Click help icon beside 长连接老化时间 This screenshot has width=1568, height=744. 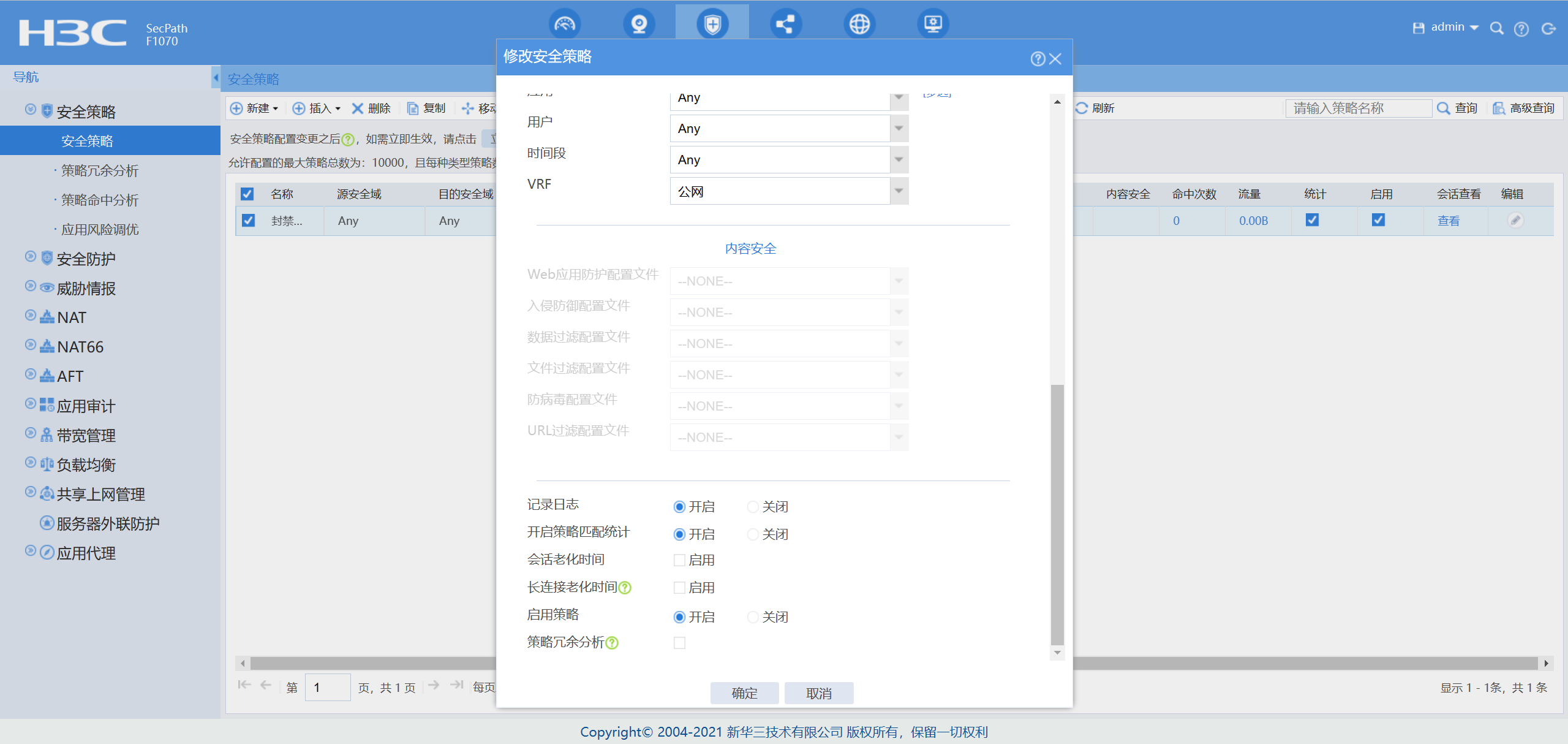click(x=625, y=588)
